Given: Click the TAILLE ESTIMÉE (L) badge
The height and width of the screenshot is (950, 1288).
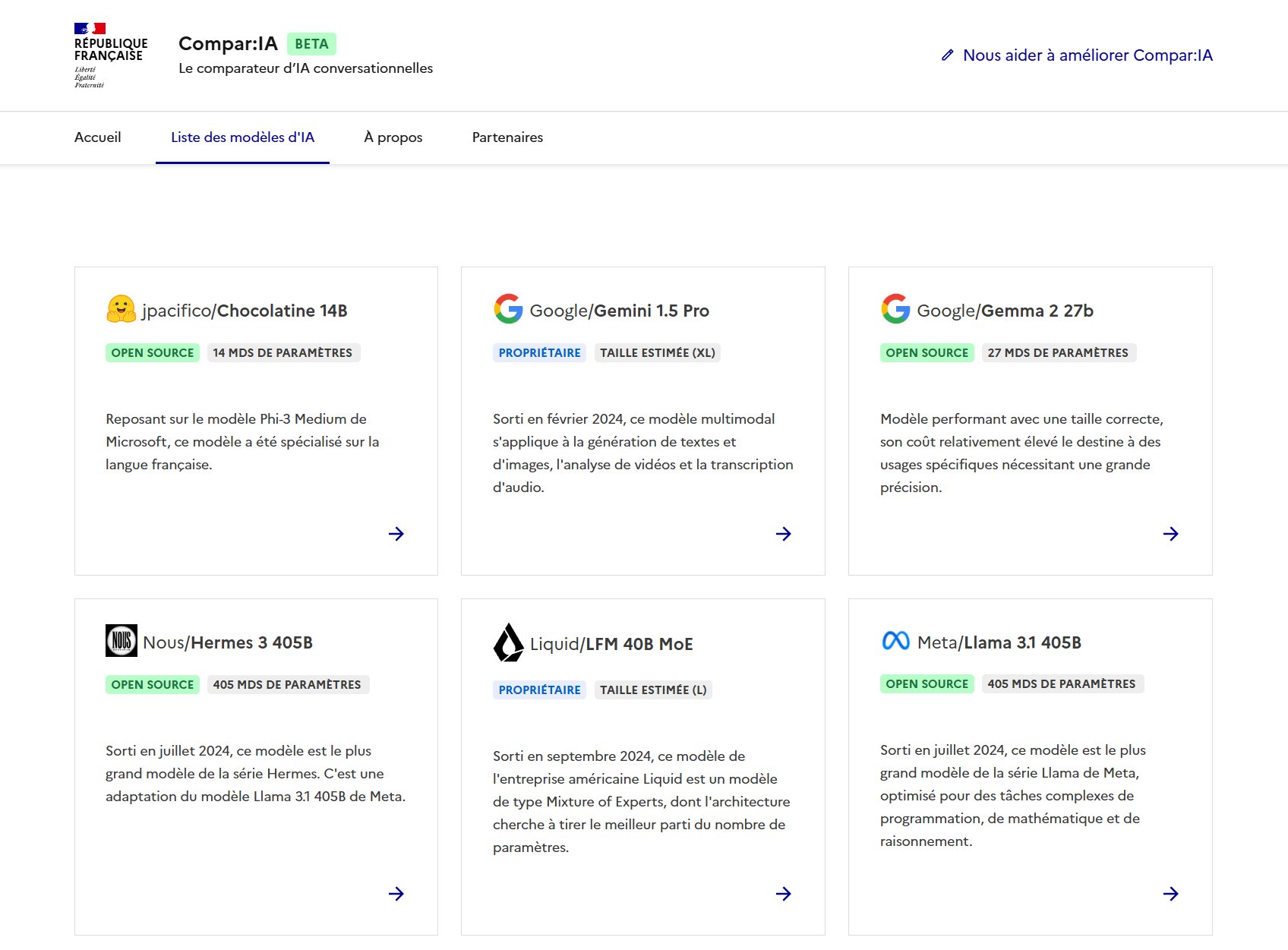Looking at the screenshot, I should tap(653, 690).
